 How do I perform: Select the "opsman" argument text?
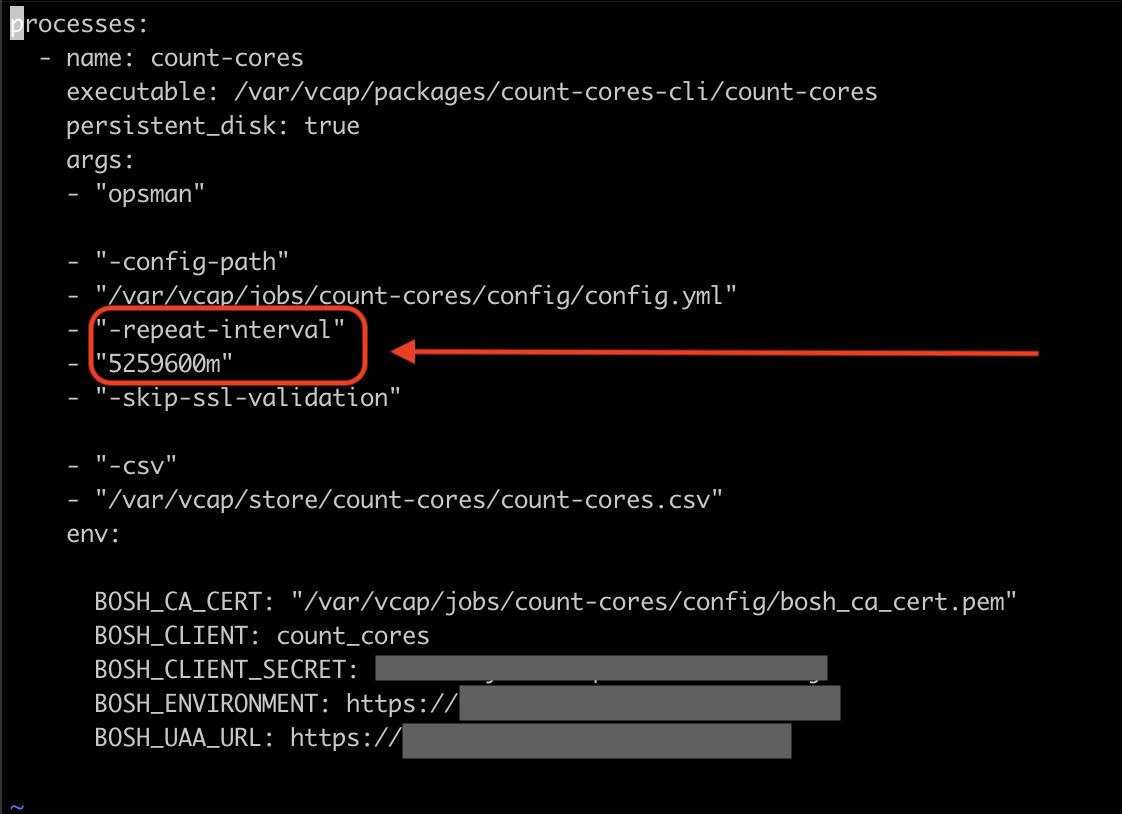tap(150, 194)
